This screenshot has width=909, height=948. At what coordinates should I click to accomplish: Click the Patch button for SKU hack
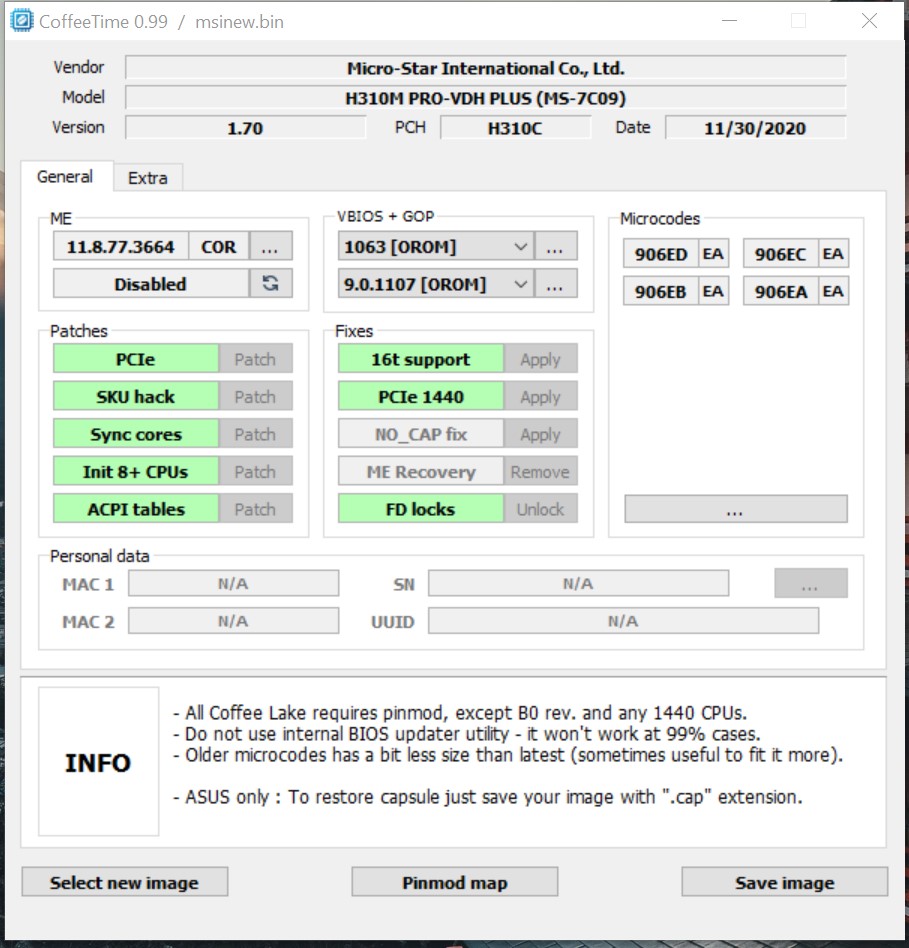pos(255,397)
